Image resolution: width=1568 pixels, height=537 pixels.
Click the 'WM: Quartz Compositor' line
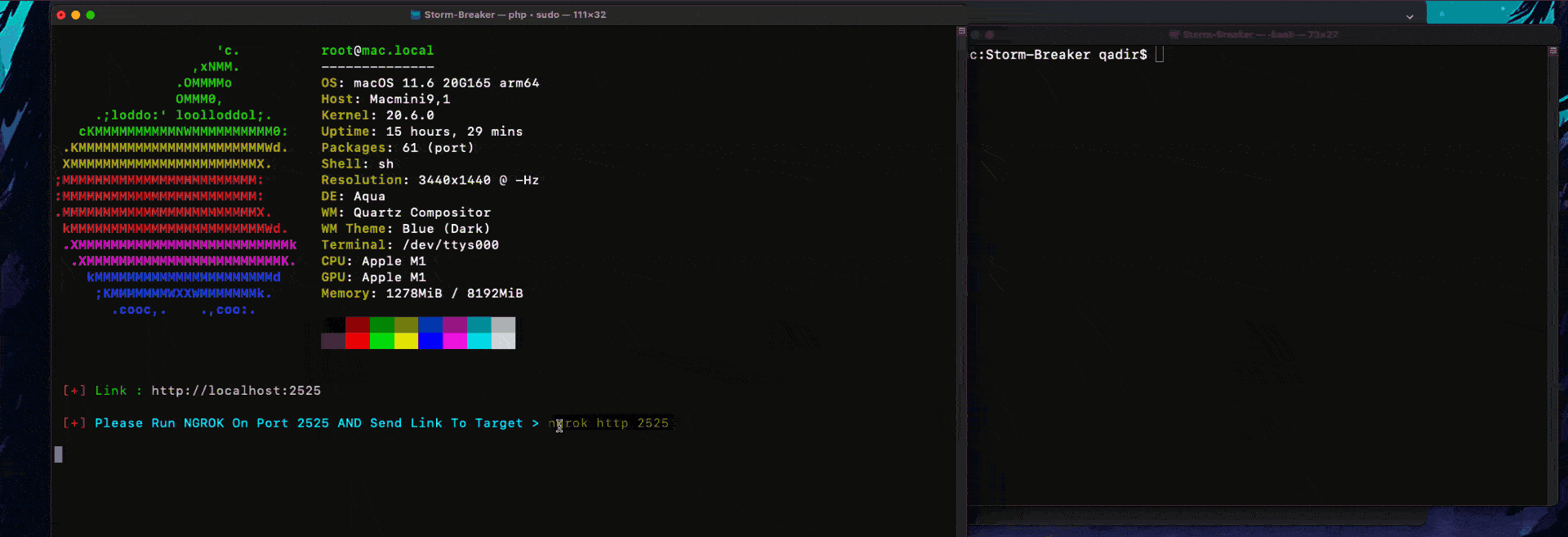pyautogui.click(x=406, y=213)
